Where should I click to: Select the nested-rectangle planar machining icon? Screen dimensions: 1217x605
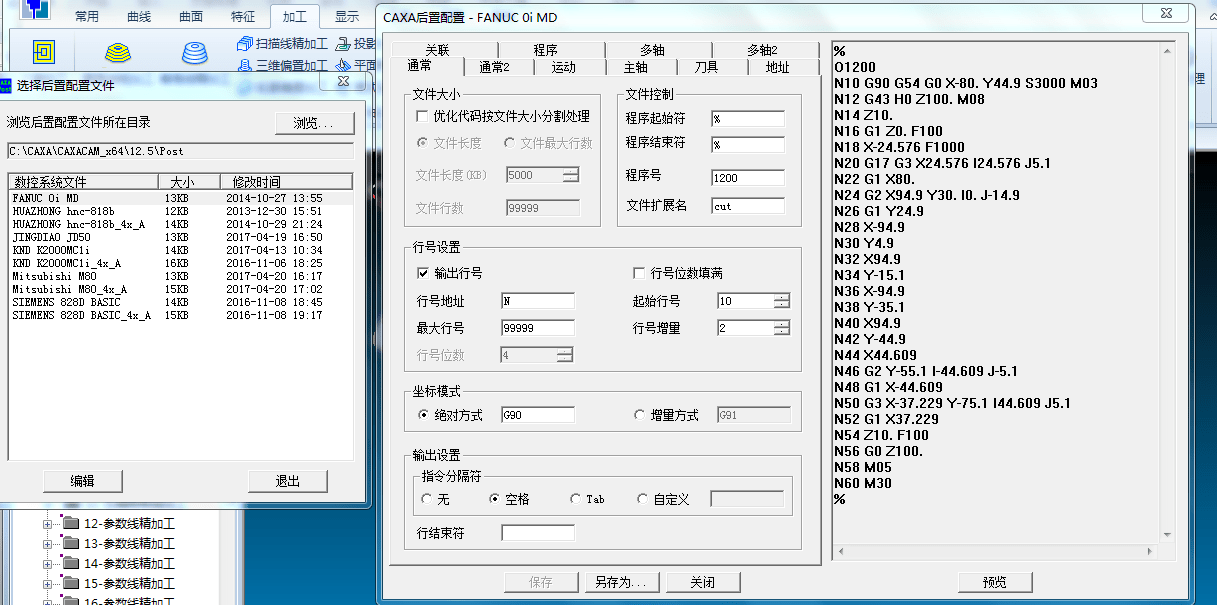[43, 52]
